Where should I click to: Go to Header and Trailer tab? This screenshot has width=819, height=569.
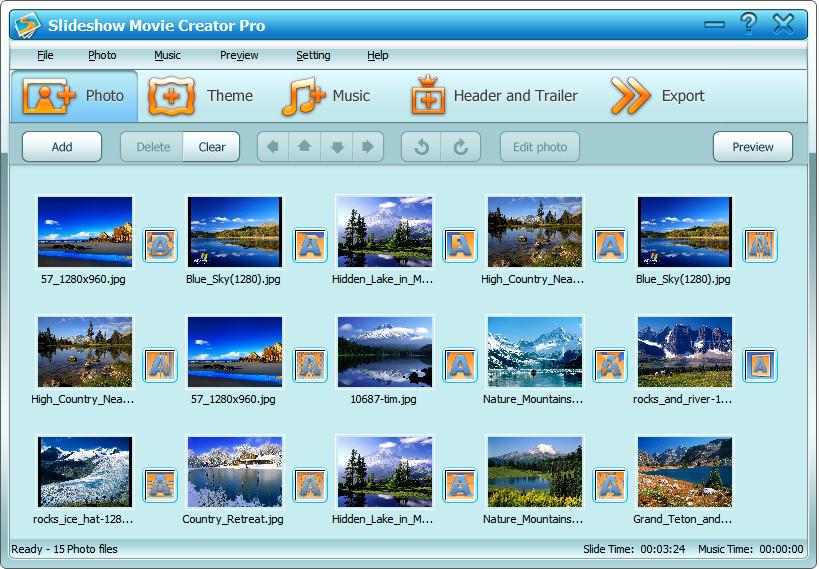point(495,96)
